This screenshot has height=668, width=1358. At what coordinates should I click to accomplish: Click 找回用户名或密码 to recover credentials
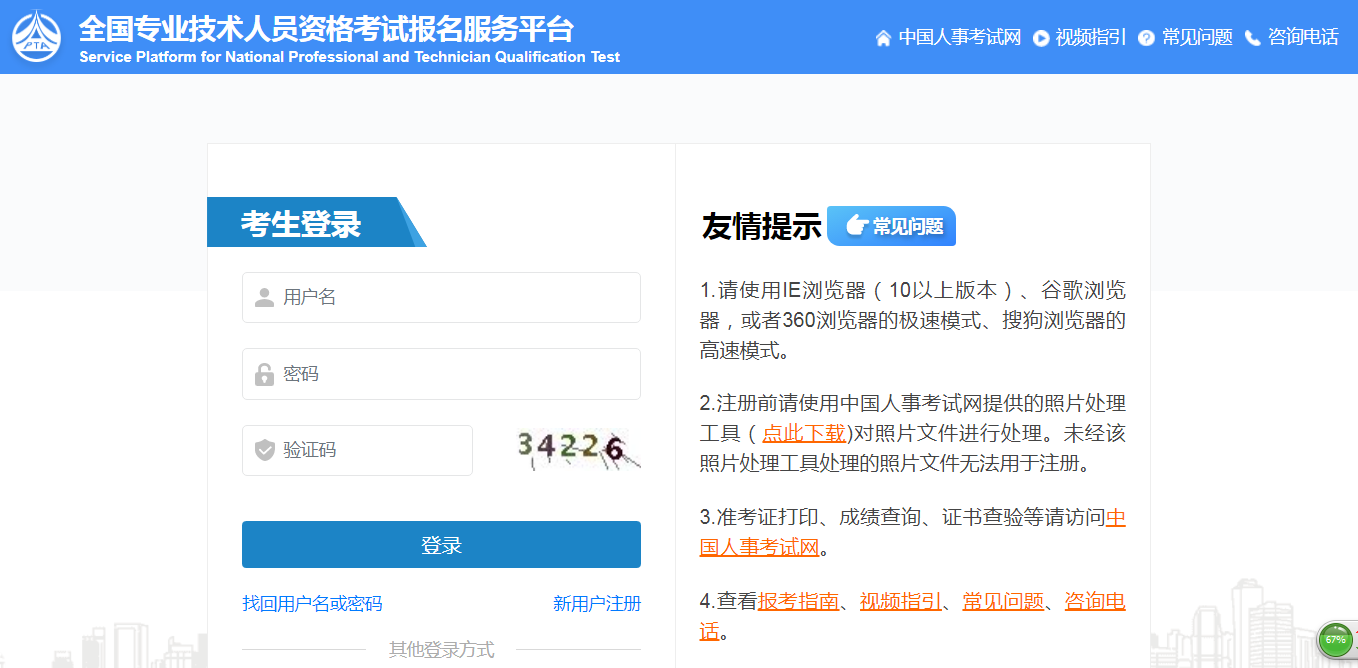pyautogui.click(x=313, y=604)
